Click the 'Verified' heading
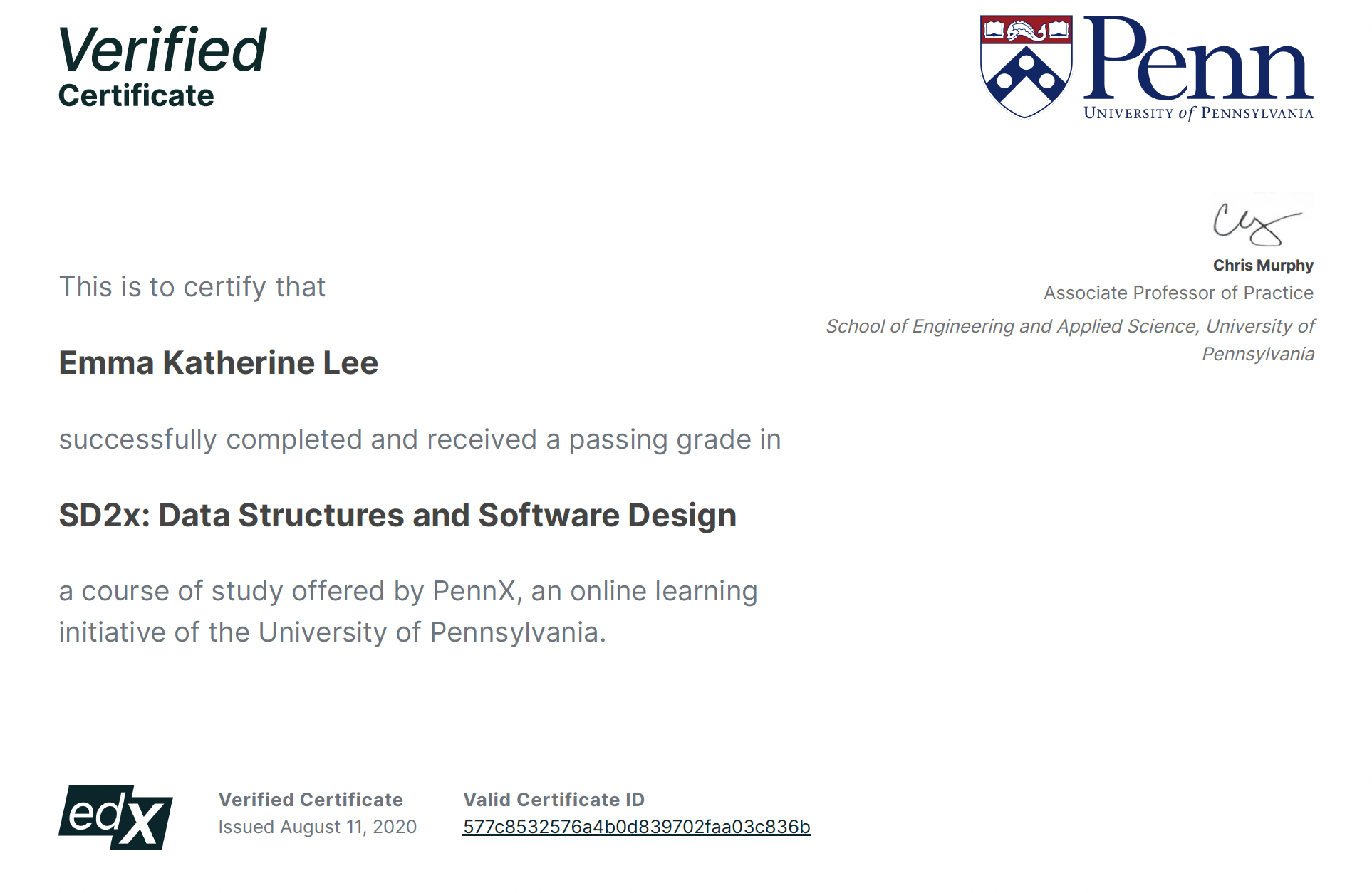The height and width of the screenshot is (893, 1372). pyautogui.click(x=162, y=50)
